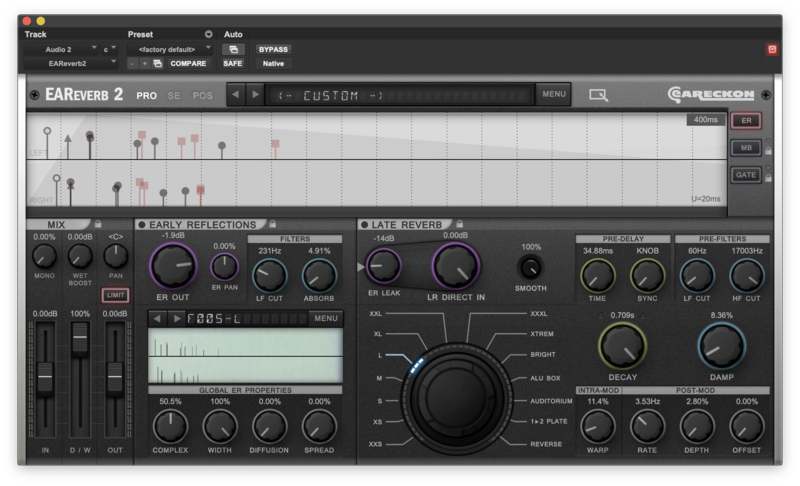Screen dimensions: 800x486
Task: Open the Audio 2 track selector dropdown
Action: (62, 48)
